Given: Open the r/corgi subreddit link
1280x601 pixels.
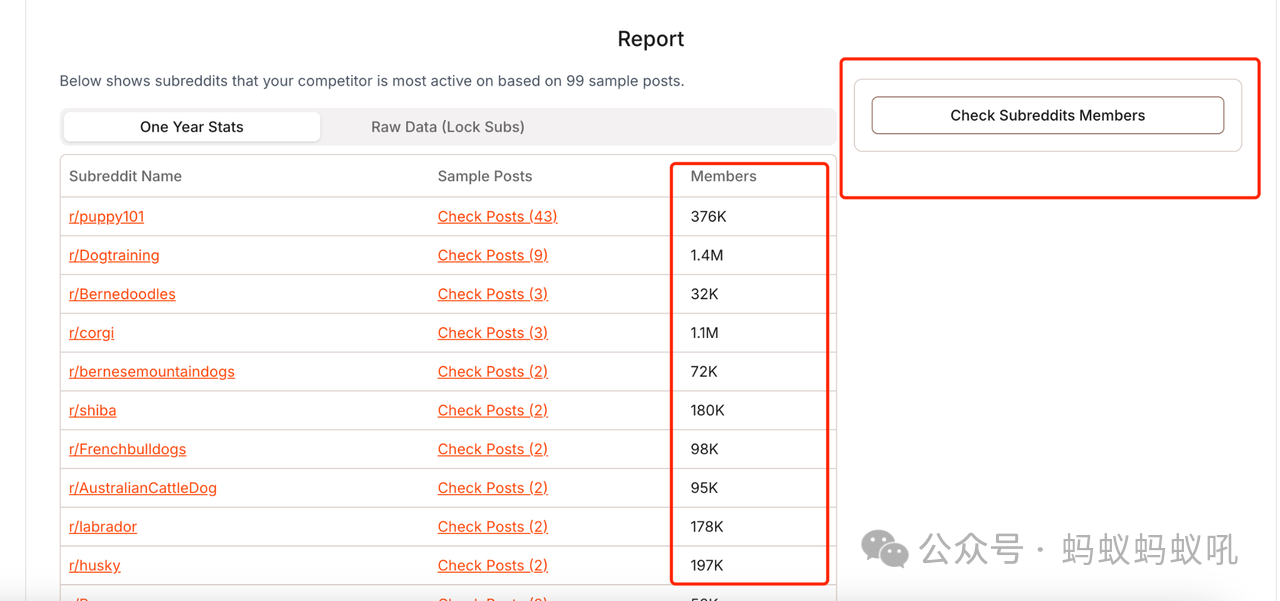Looking at the screenshot, I should click(x=92, y=333).
